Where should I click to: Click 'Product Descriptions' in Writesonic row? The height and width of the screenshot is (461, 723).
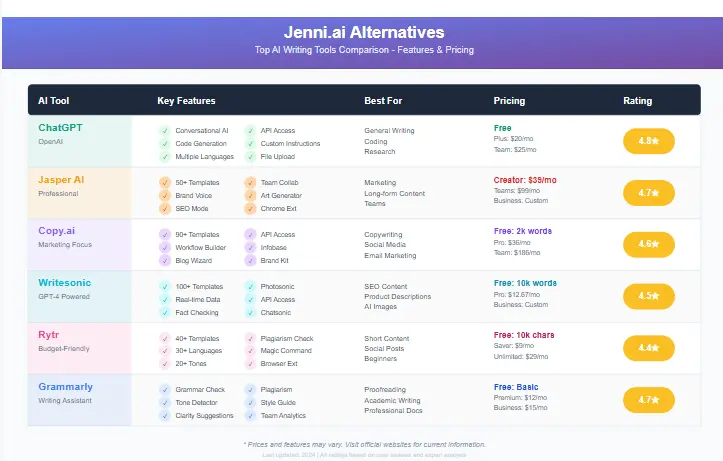pos(397,296)
